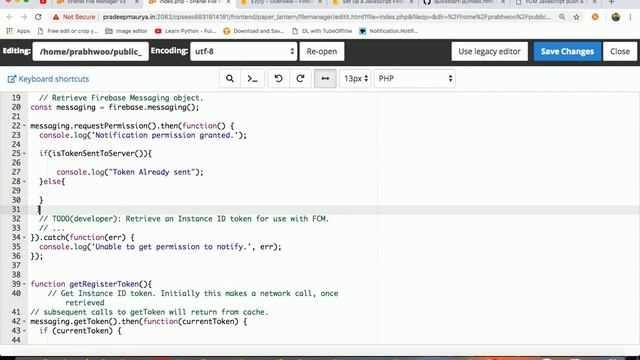The image size is (640, 360).
Task: Collapse the code fold at line 42
Action: (24, 321)
